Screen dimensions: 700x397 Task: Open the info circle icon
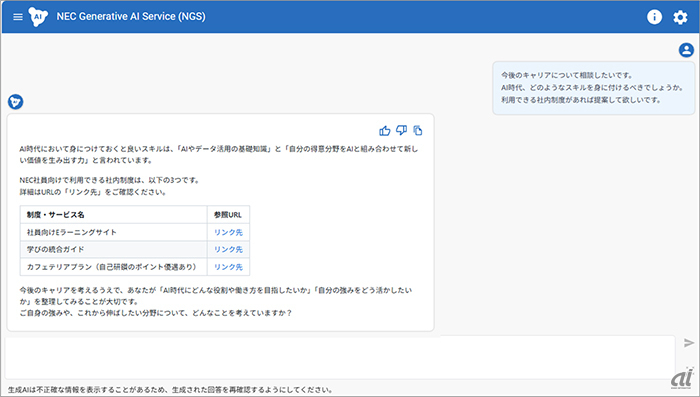pos(654,17)
